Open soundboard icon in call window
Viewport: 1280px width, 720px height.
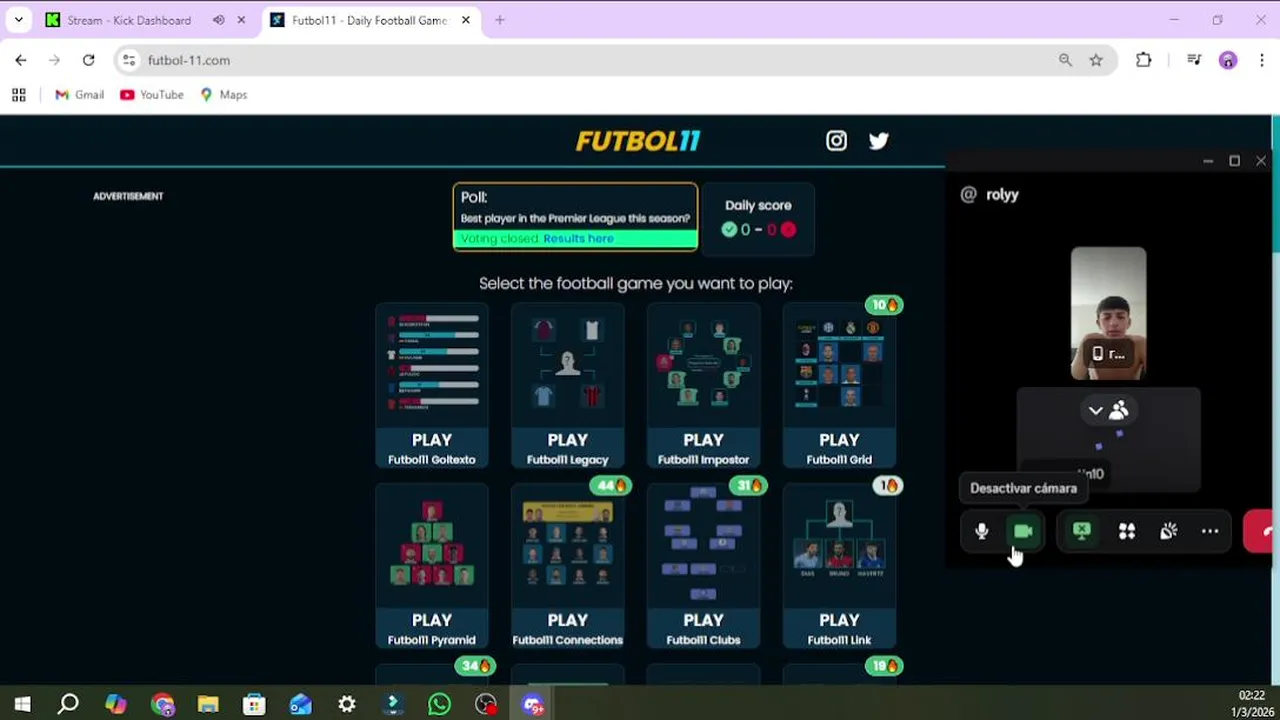click(x=1168, y=532)
